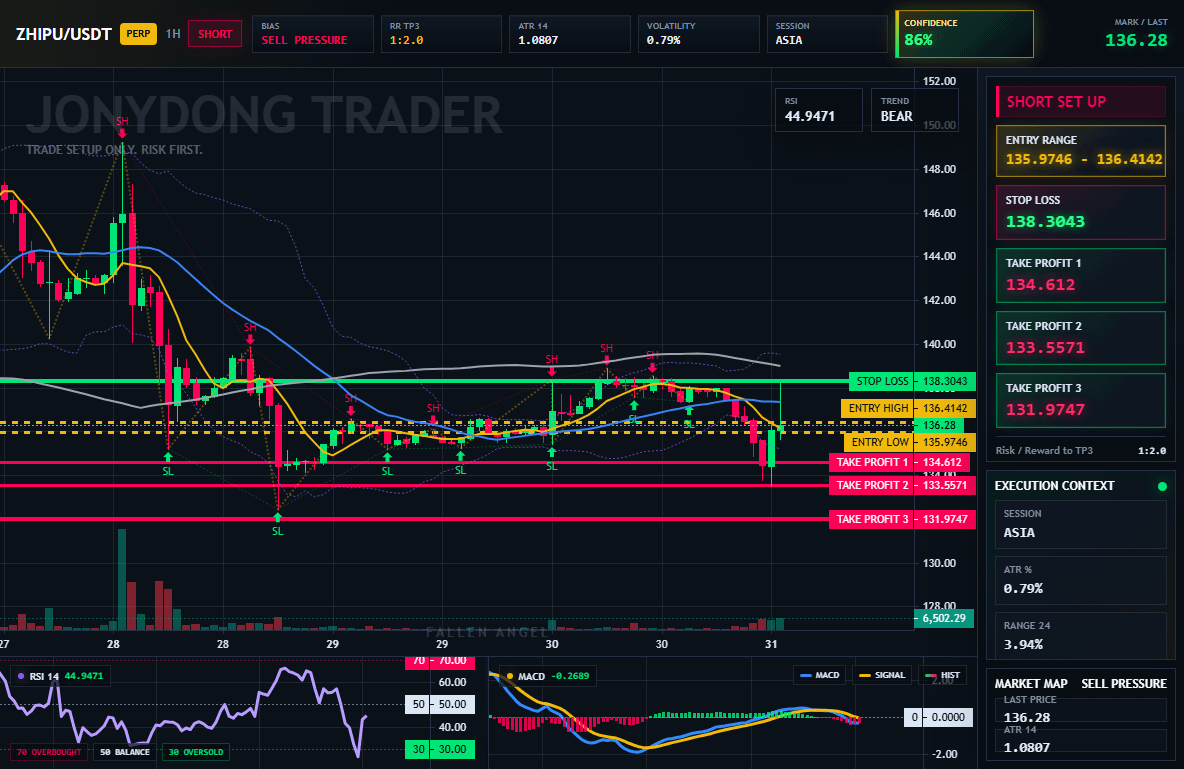Click the Confidence 86% card
1184x769 pixels.
(x=964, y=34)
